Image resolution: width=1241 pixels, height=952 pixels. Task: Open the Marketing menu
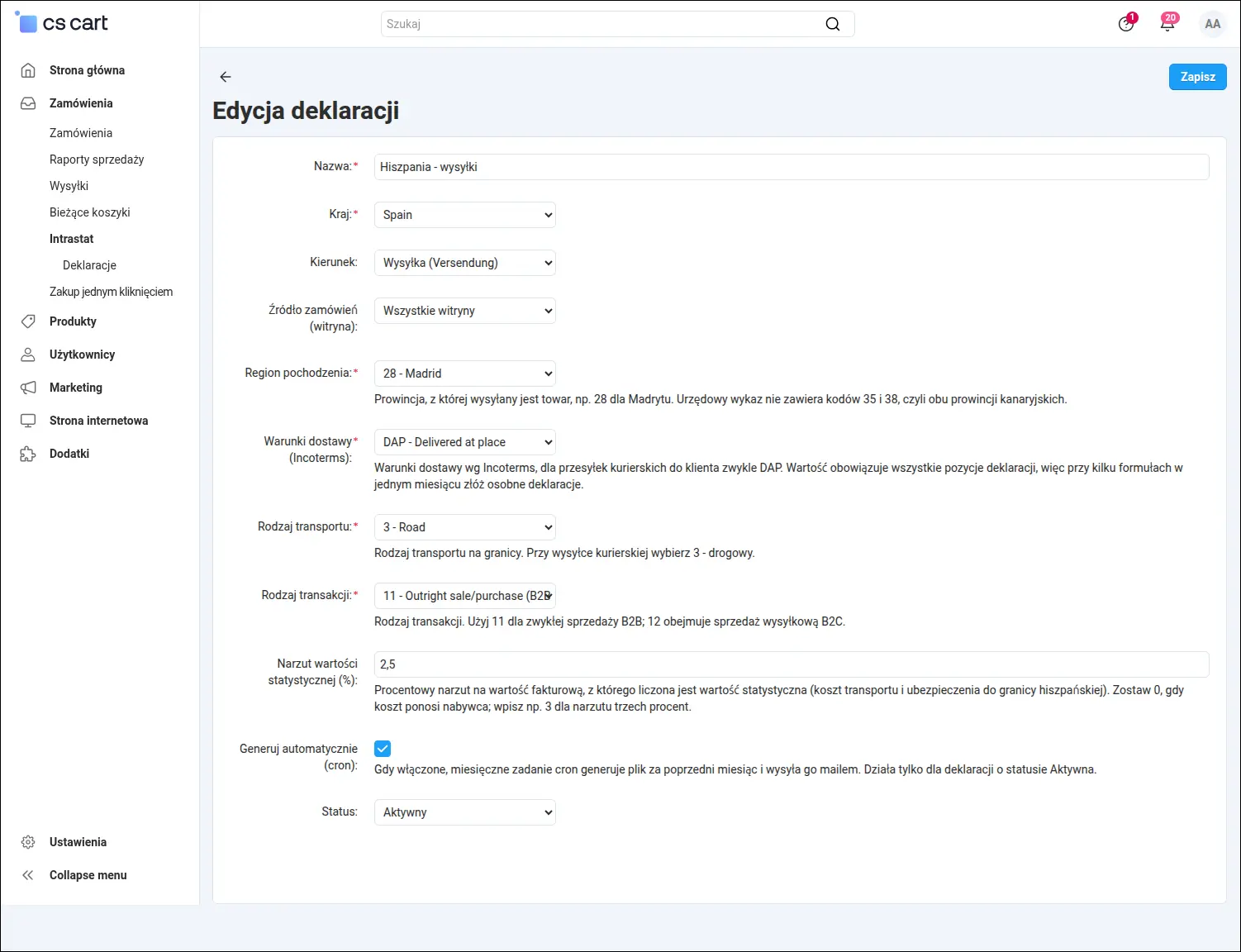[76, 388]
